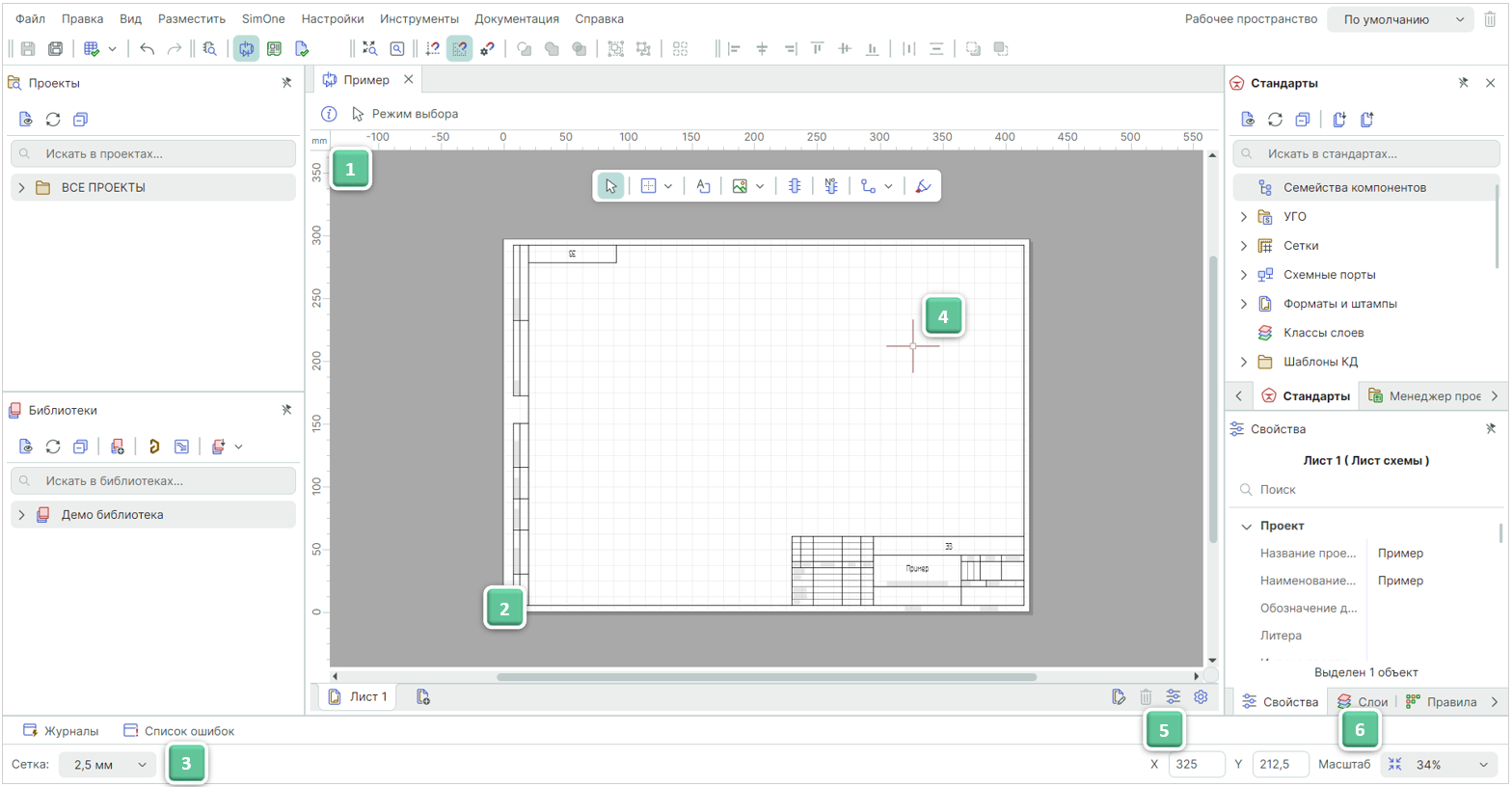Click the refresh icon in Библиотеки panel
The image size is (1512, 787).
click(53, 447)
